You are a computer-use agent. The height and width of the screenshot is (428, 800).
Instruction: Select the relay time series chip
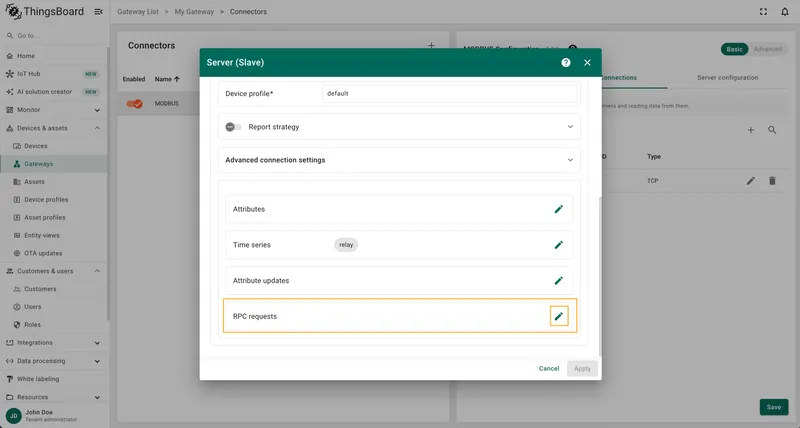[x=346, y=245]
